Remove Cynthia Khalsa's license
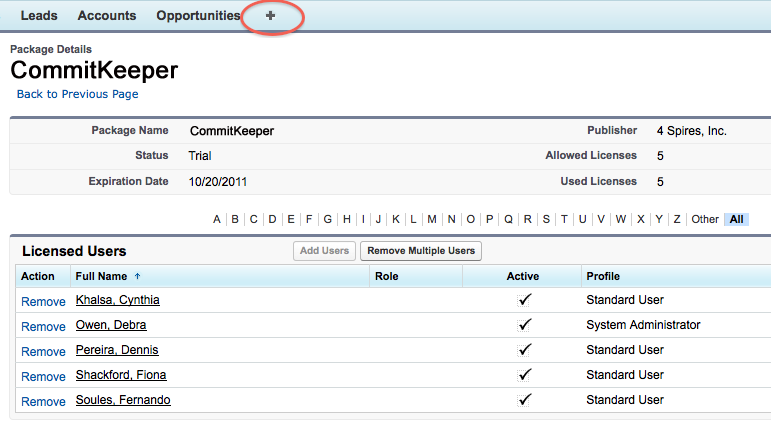 pos(43,301)
